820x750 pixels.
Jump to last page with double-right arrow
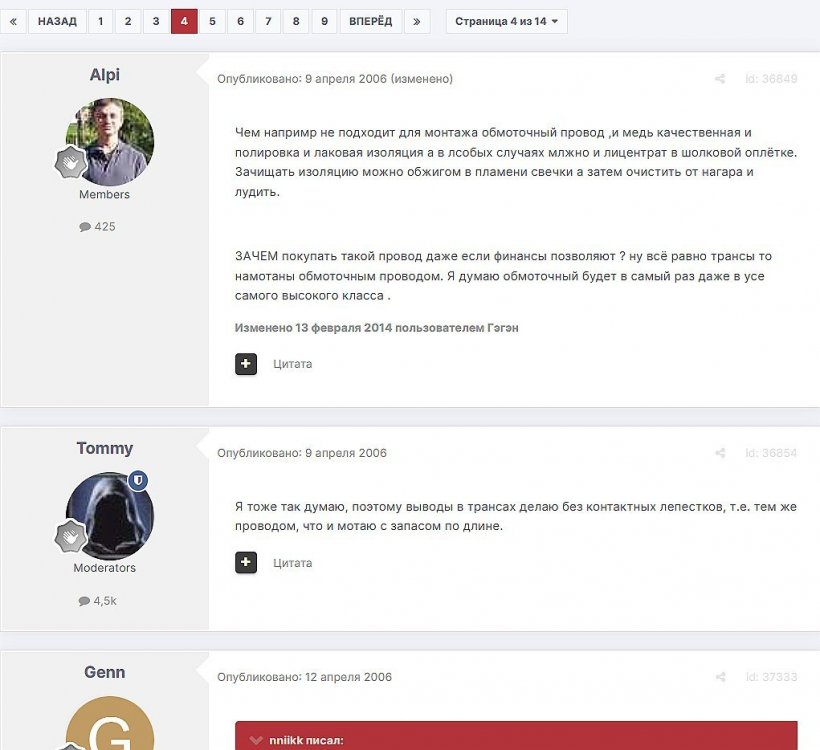pos(417,21)
